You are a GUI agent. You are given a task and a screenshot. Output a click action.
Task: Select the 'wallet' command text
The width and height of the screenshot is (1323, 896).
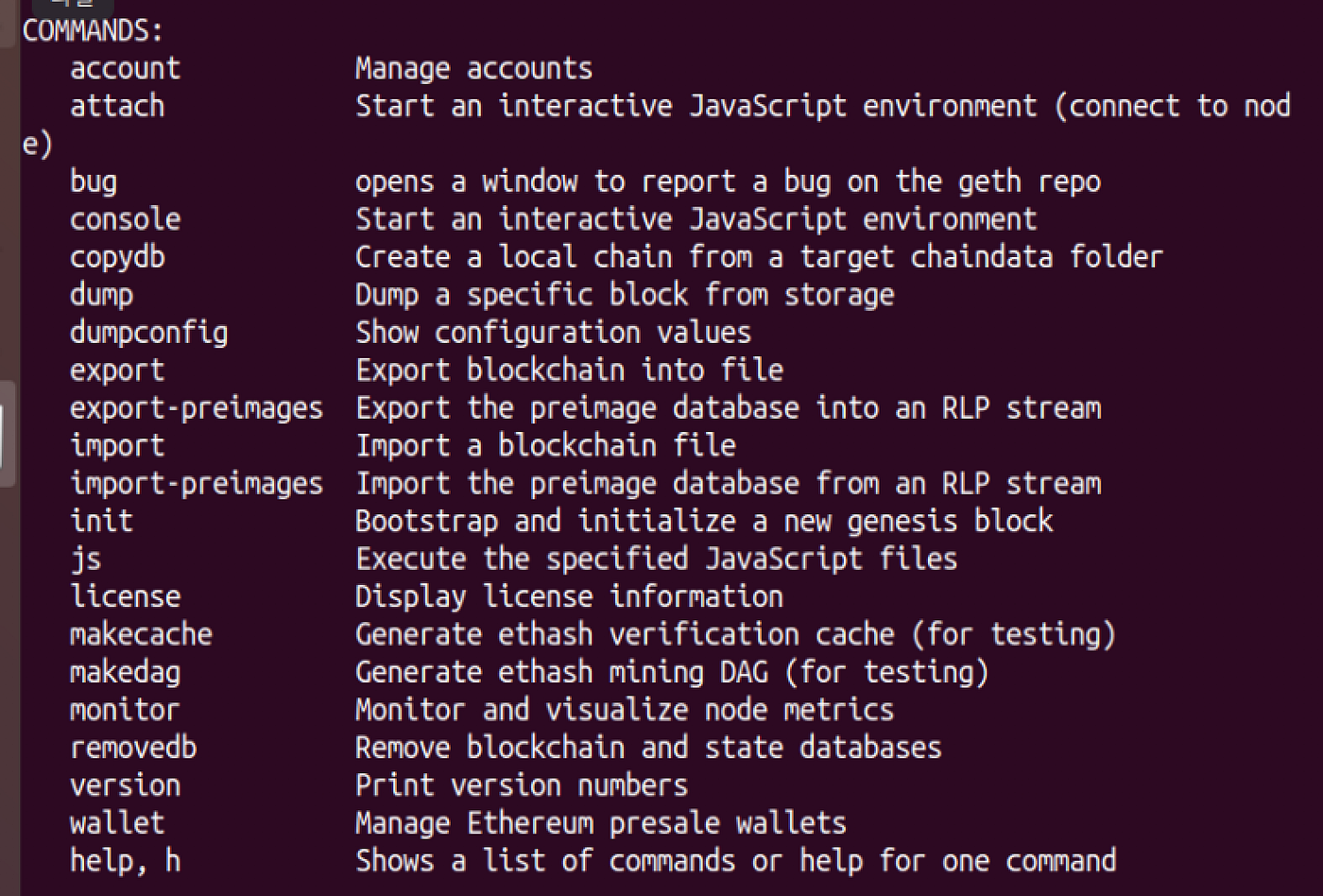tap(117, 823)
